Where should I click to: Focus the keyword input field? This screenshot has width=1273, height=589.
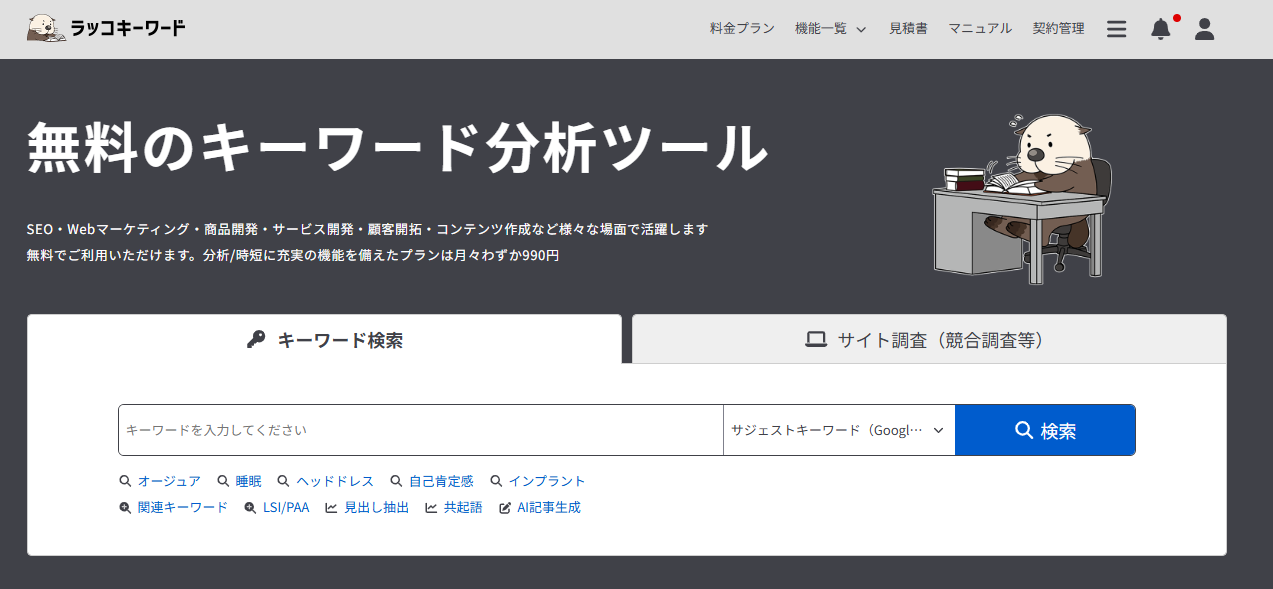420,430
